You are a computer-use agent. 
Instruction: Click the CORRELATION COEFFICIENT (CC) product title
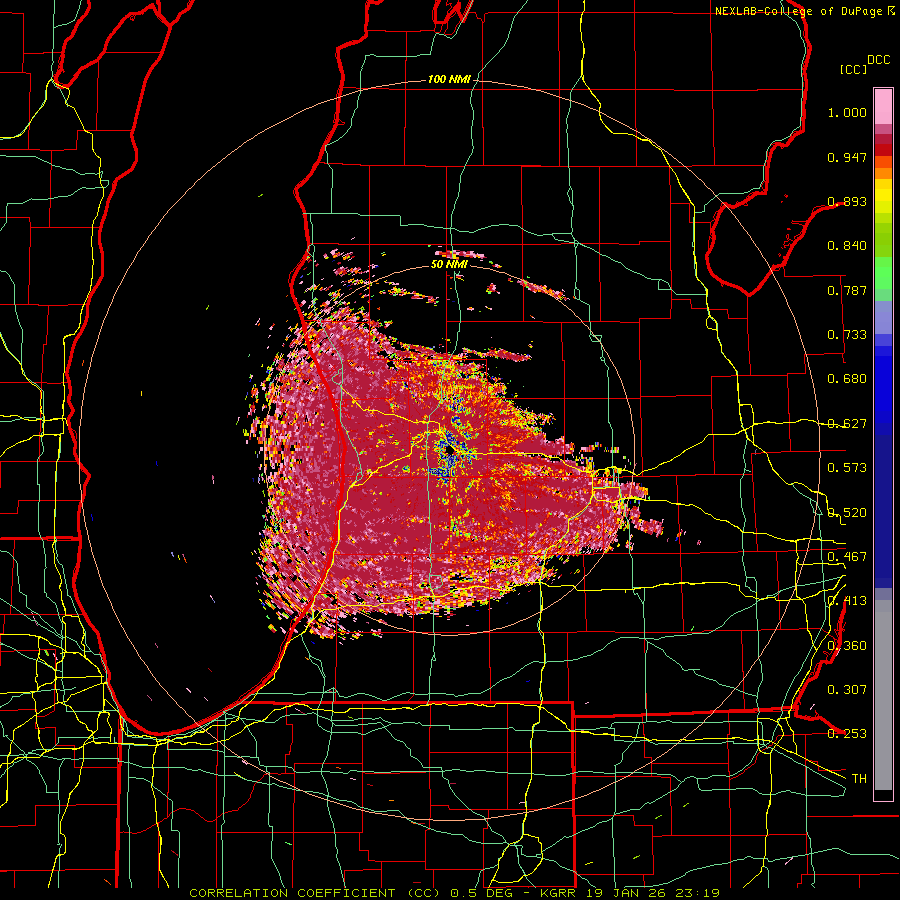coord(315,893)
